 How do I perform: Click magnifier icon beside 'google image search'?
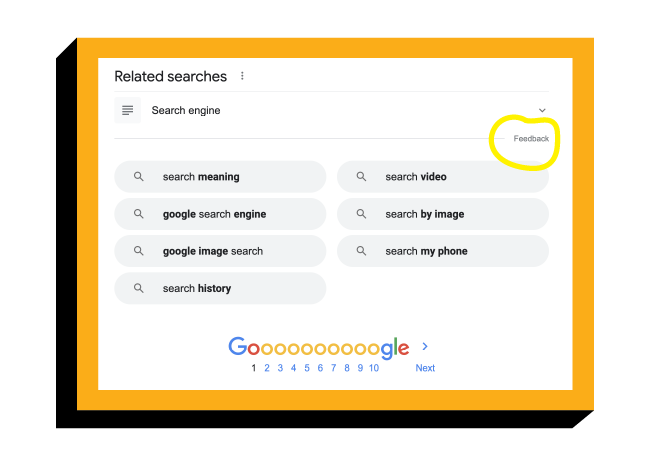click(x=139, y=251)
